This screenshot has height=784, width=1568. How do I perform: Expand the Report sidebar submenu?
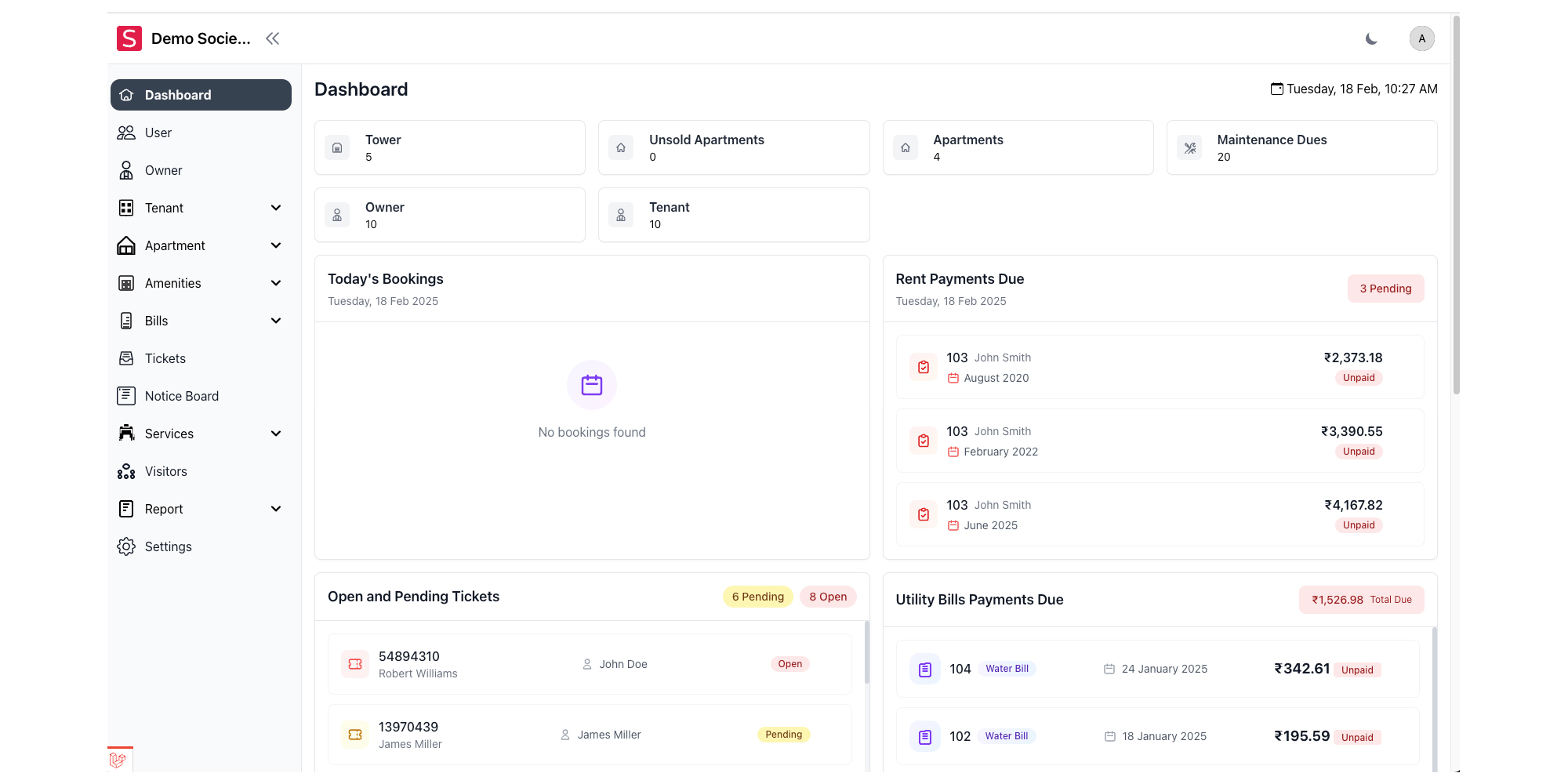click(x=275, y=509)
